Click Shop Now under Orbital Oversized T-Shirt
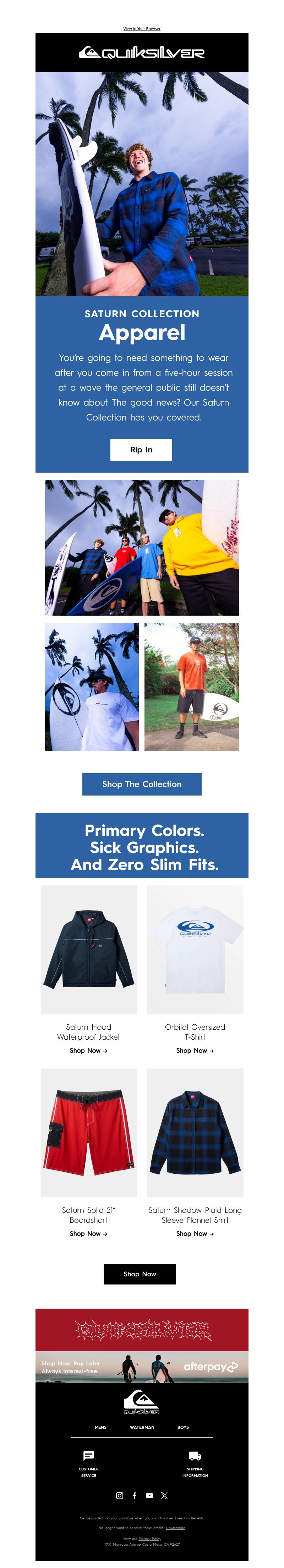The image size is (284, 1568). pos(195,1051)
